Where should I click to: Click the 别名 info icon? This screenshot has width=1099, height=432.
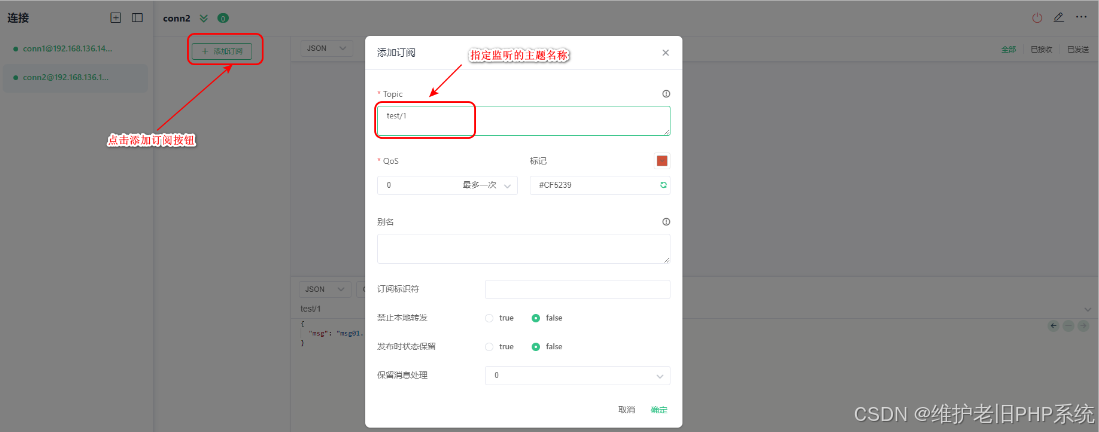tap(666, 222)
